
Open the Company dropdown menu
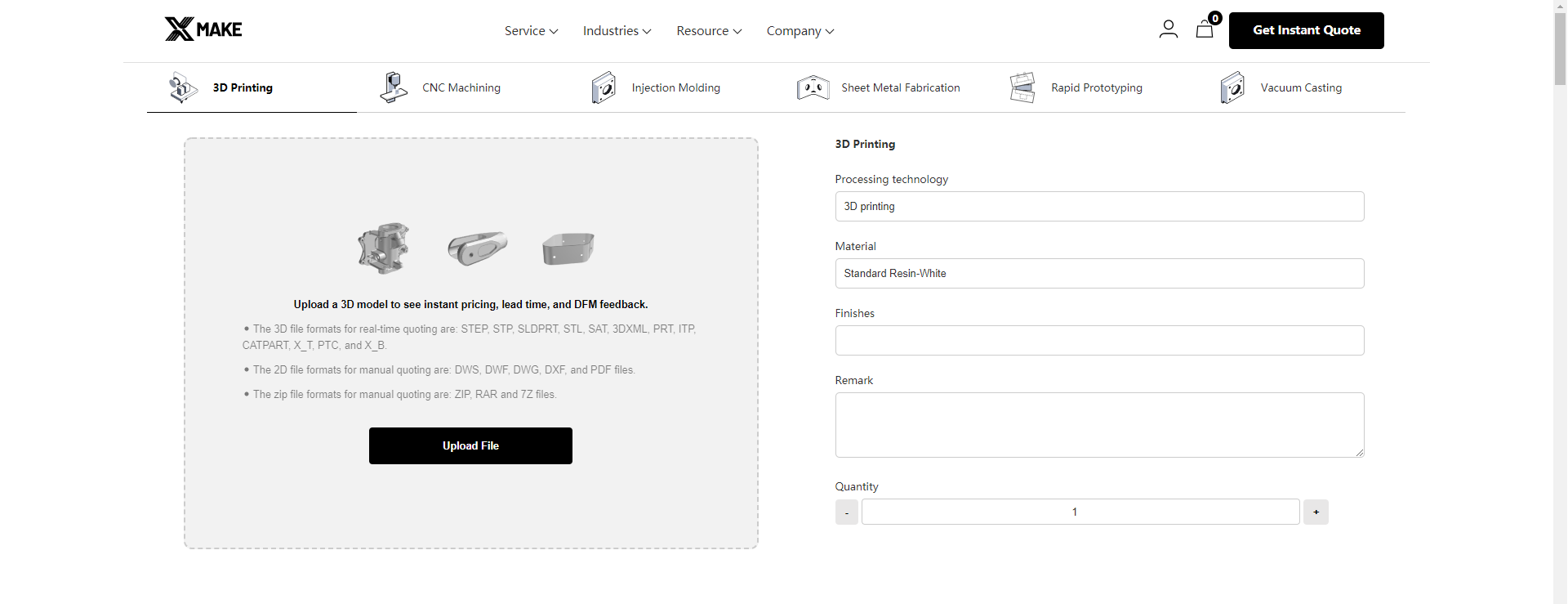(800, 31)
